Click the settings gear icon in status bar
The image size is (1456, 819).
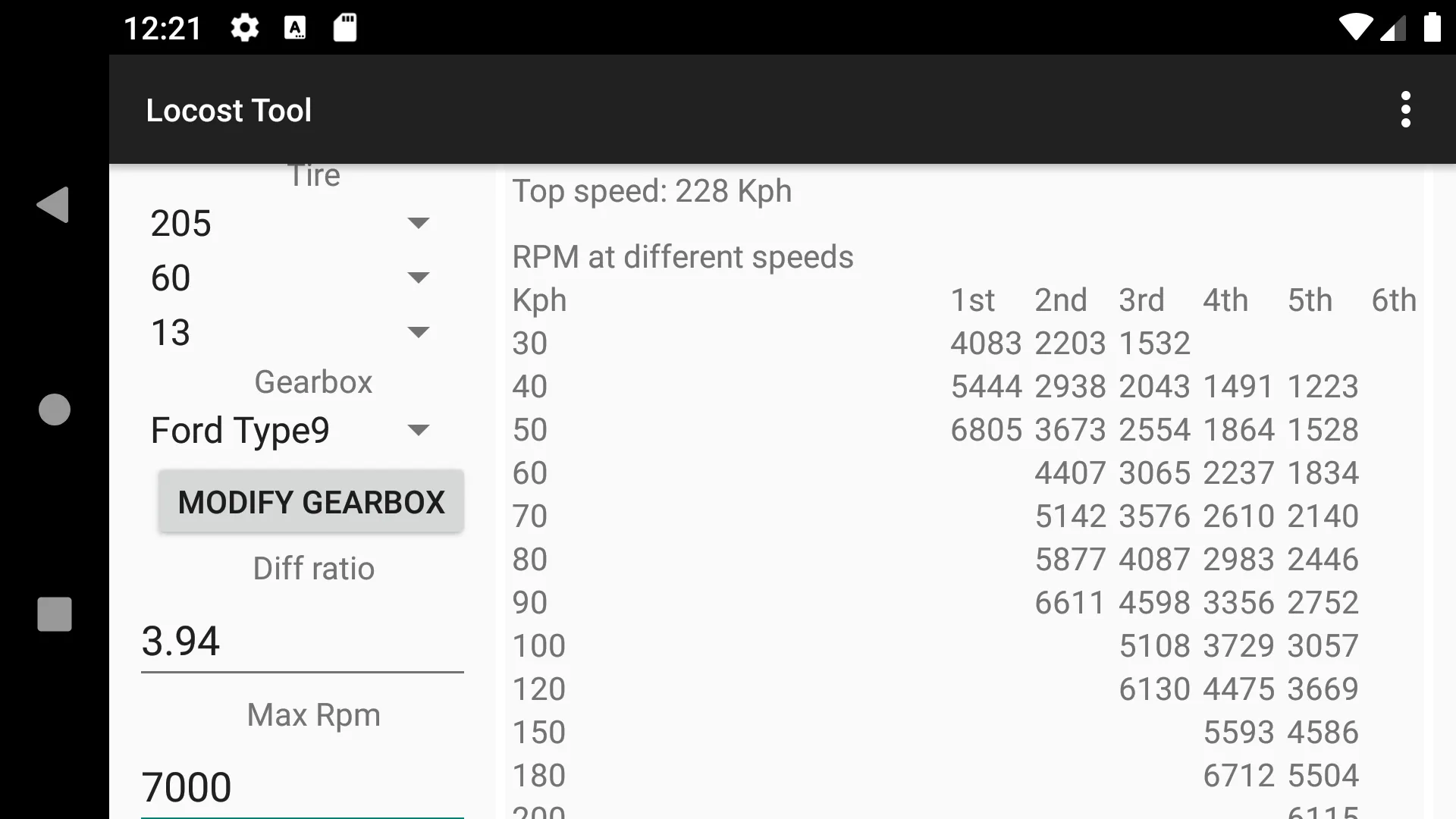(245, 27)
